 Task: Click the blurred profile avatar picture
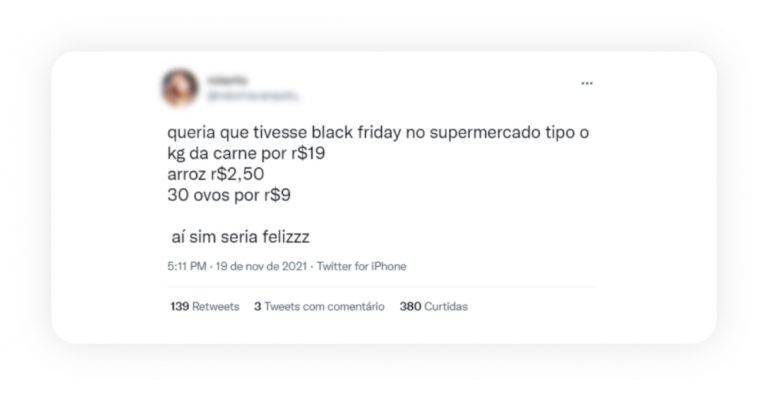click(x=180, y=87)
